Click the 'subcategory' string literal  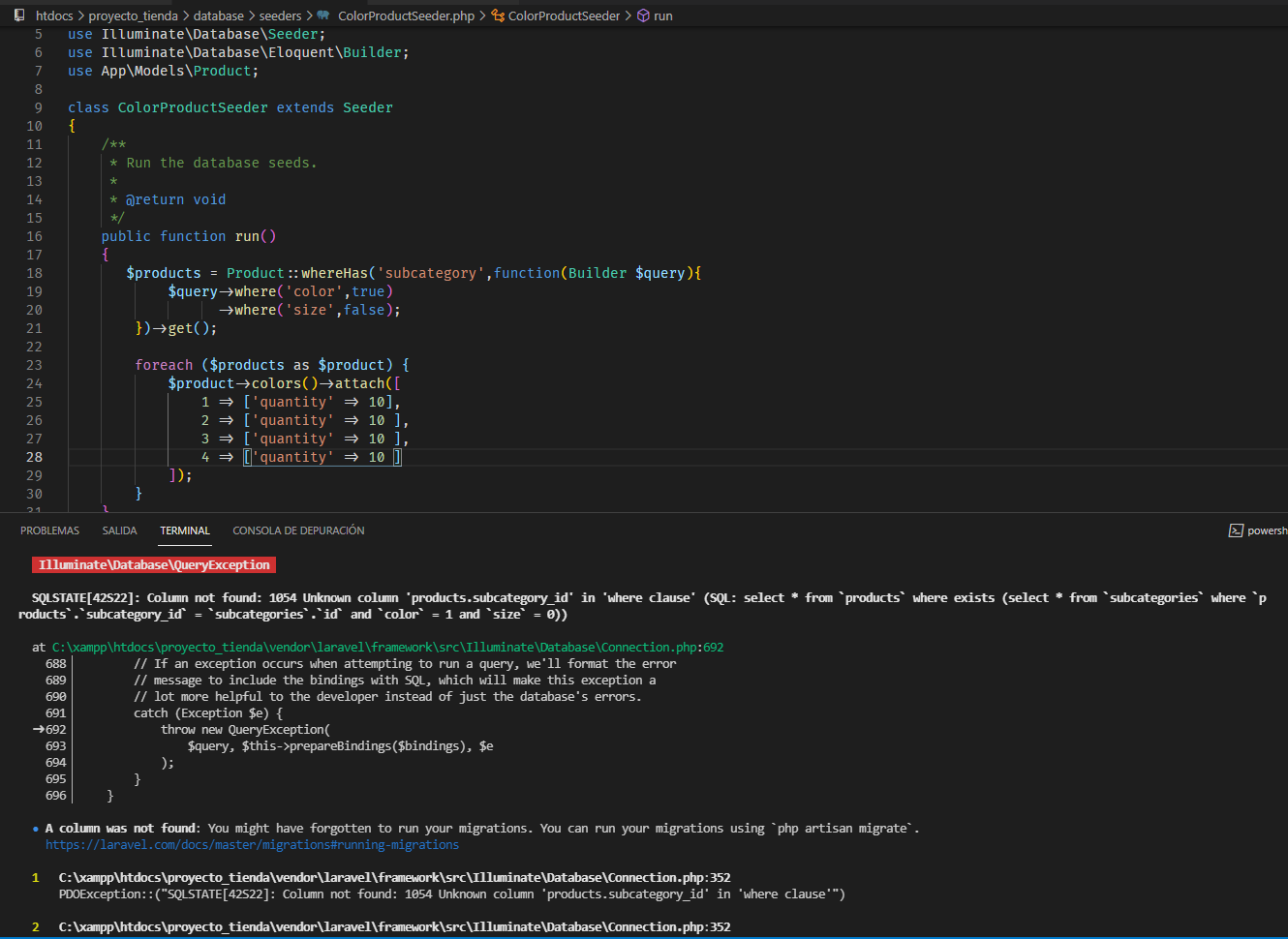click(x=431, y=273)
